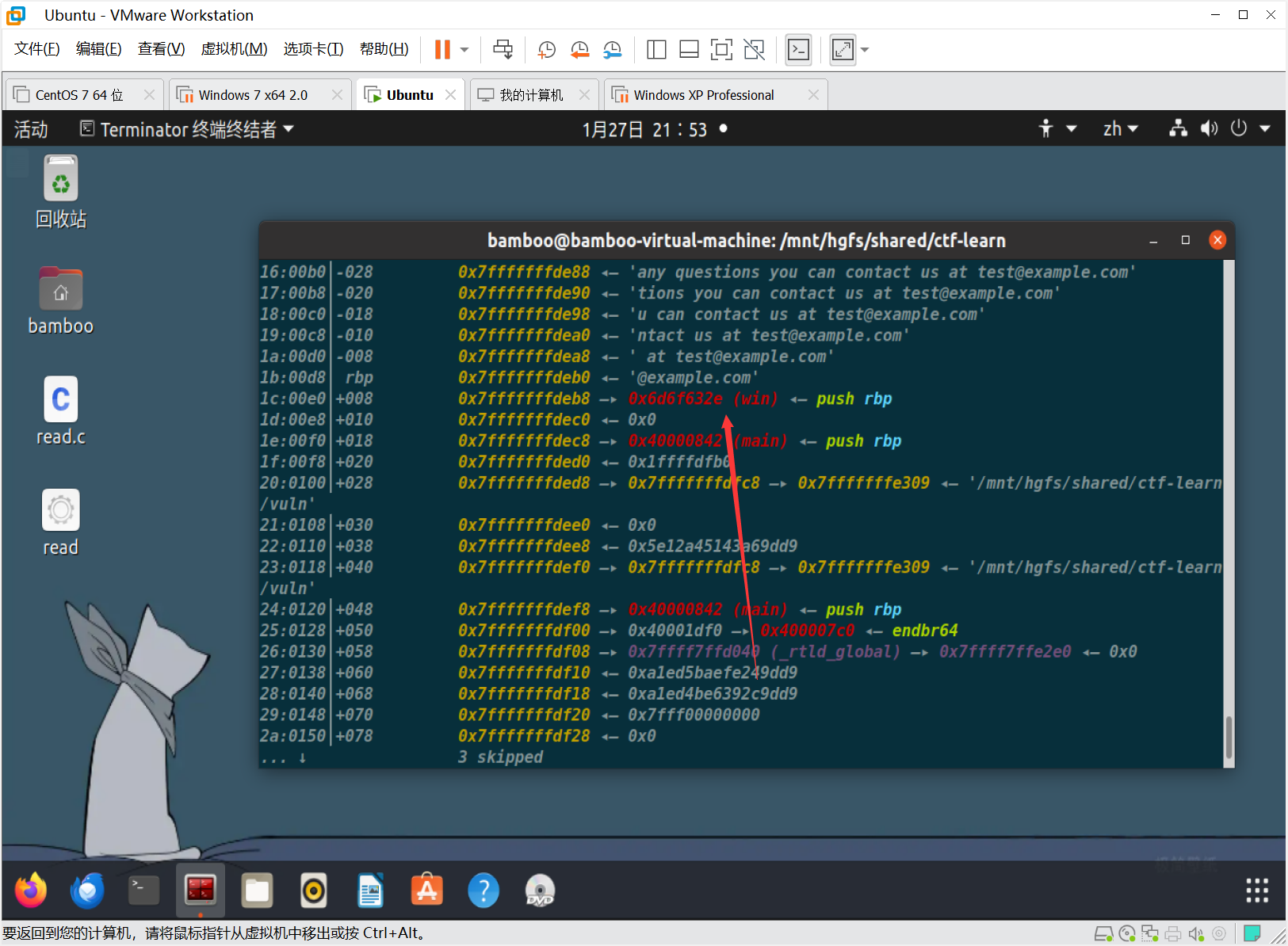The image size is (1288, 946).
Task: Click the 0x7fffffffdeb8 stack address
Action: 524,399
